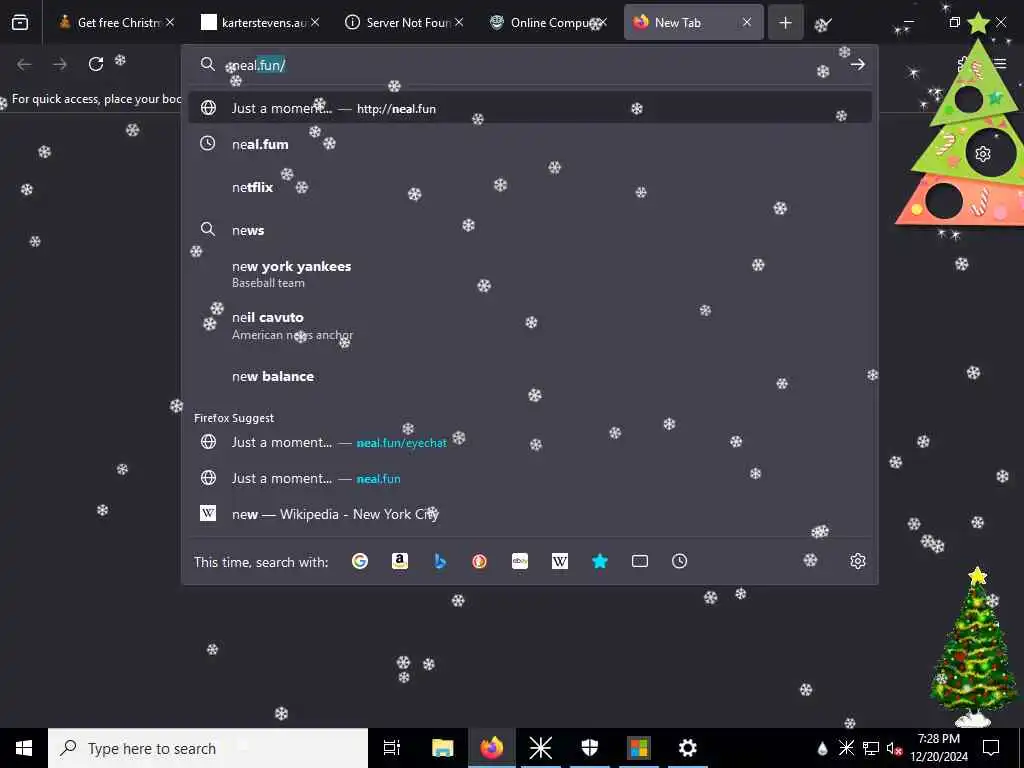1024x768 pixels.
Task: Choose the new balance suggestion
Action: pyautogui.click(x=530, y=376)
